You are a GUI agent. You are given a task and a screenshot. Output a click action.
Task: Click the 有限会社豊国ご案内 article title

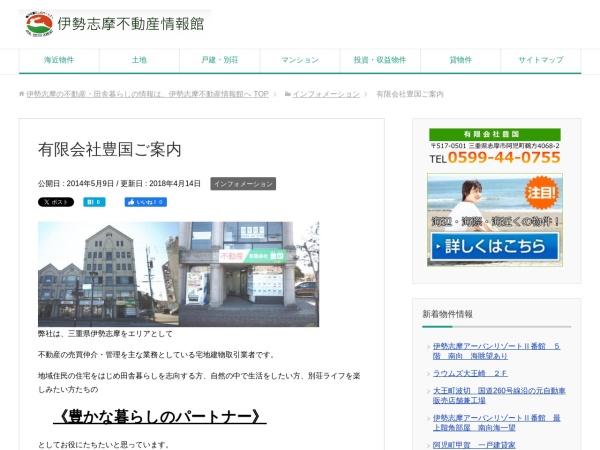109,150
